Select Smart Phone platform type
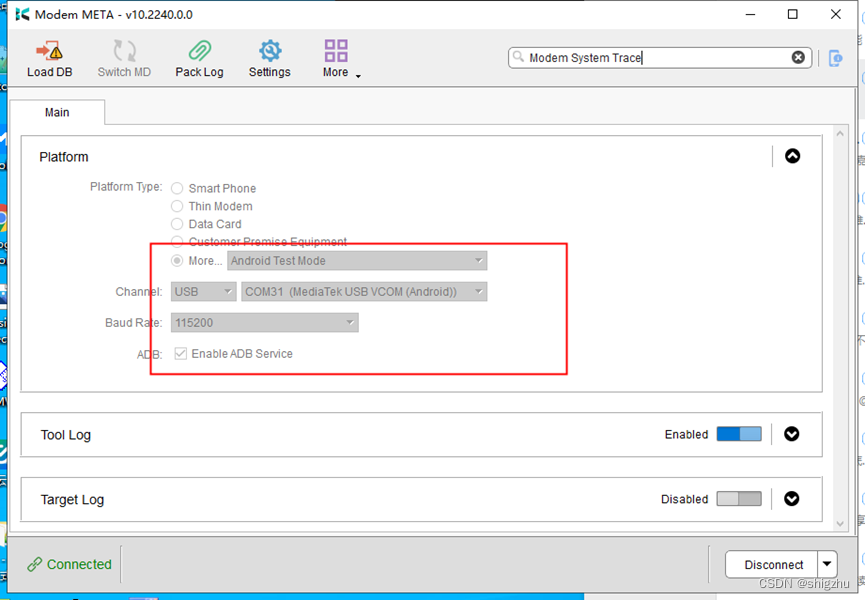 click(177, 188)
